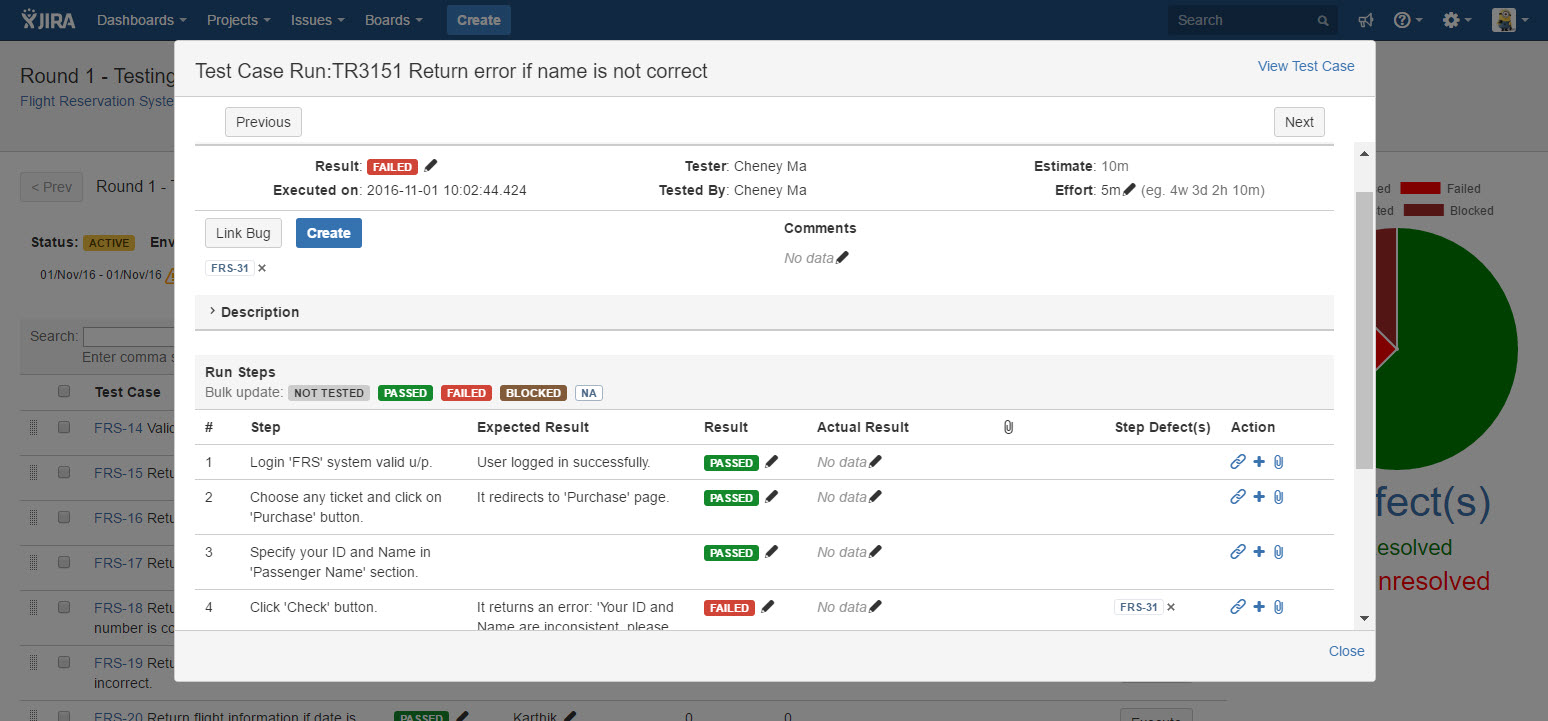This screenshot has height=721, width=1548.
Task: Tick the checkbox for FRS-14 row
Action: pyautogui.click(x=64, y=427)
